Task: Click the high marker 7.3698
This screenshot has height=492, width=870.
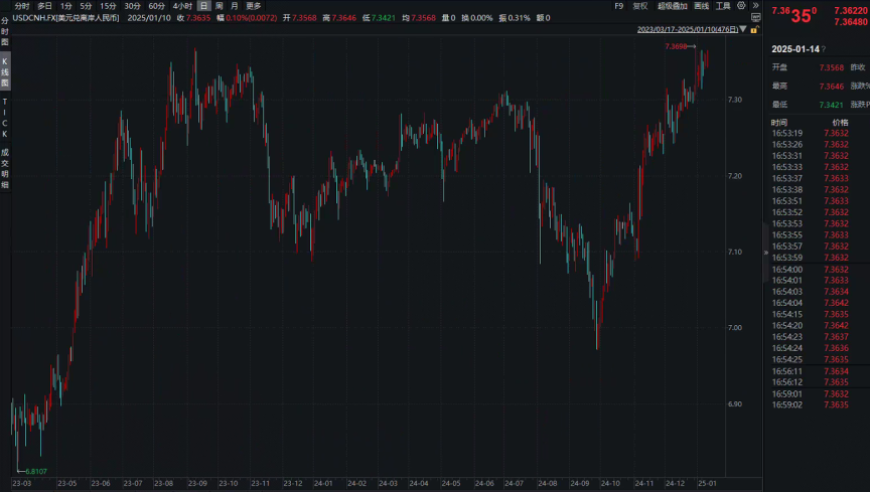Action: (676, 47)
